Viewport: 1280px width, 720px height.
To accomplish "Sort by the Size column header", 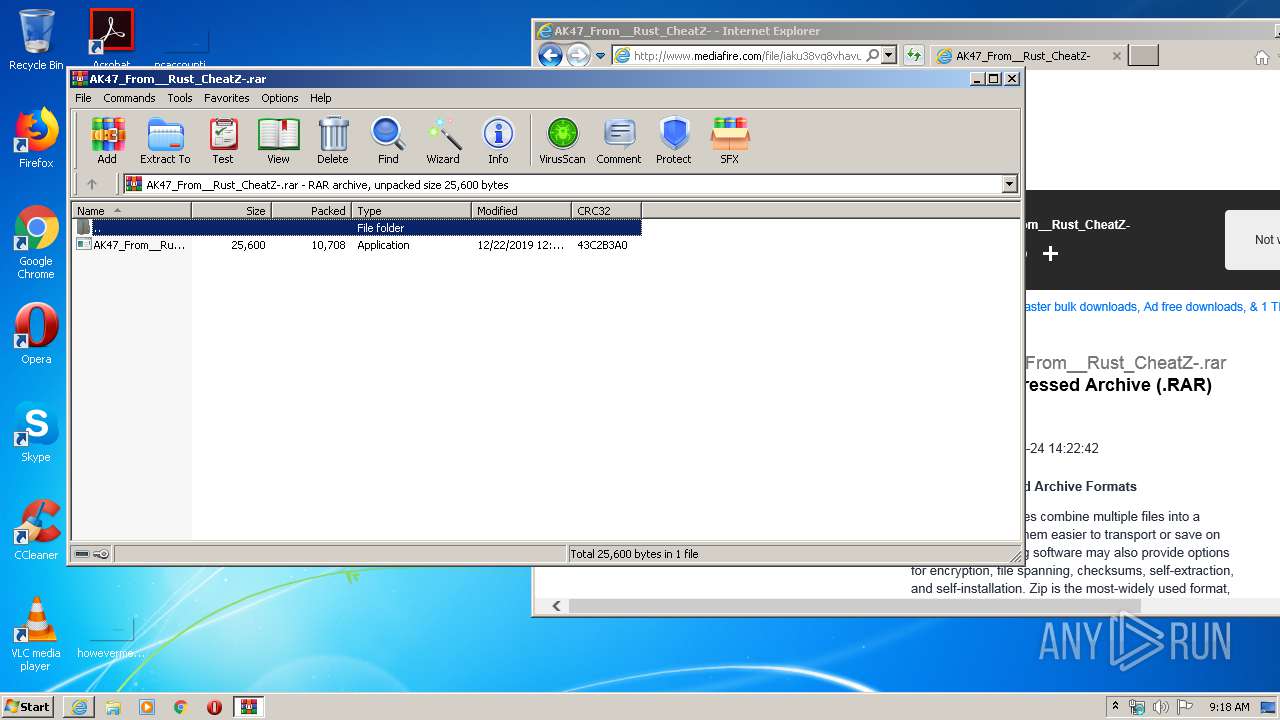I will tap(231, 211).
